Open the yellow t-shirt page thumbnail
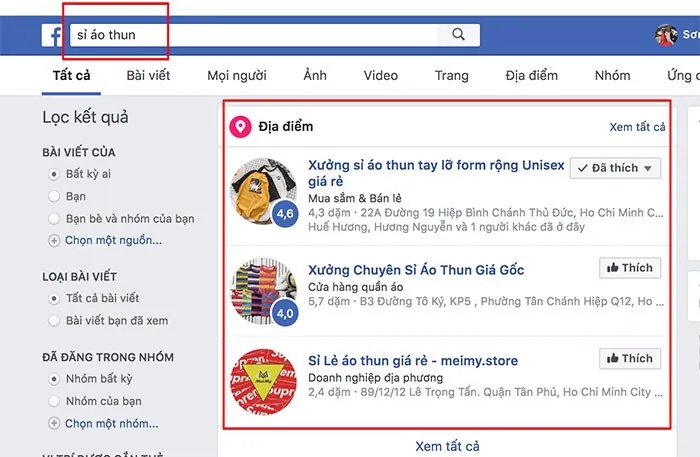700x457 pixels. tap(263, 191)
